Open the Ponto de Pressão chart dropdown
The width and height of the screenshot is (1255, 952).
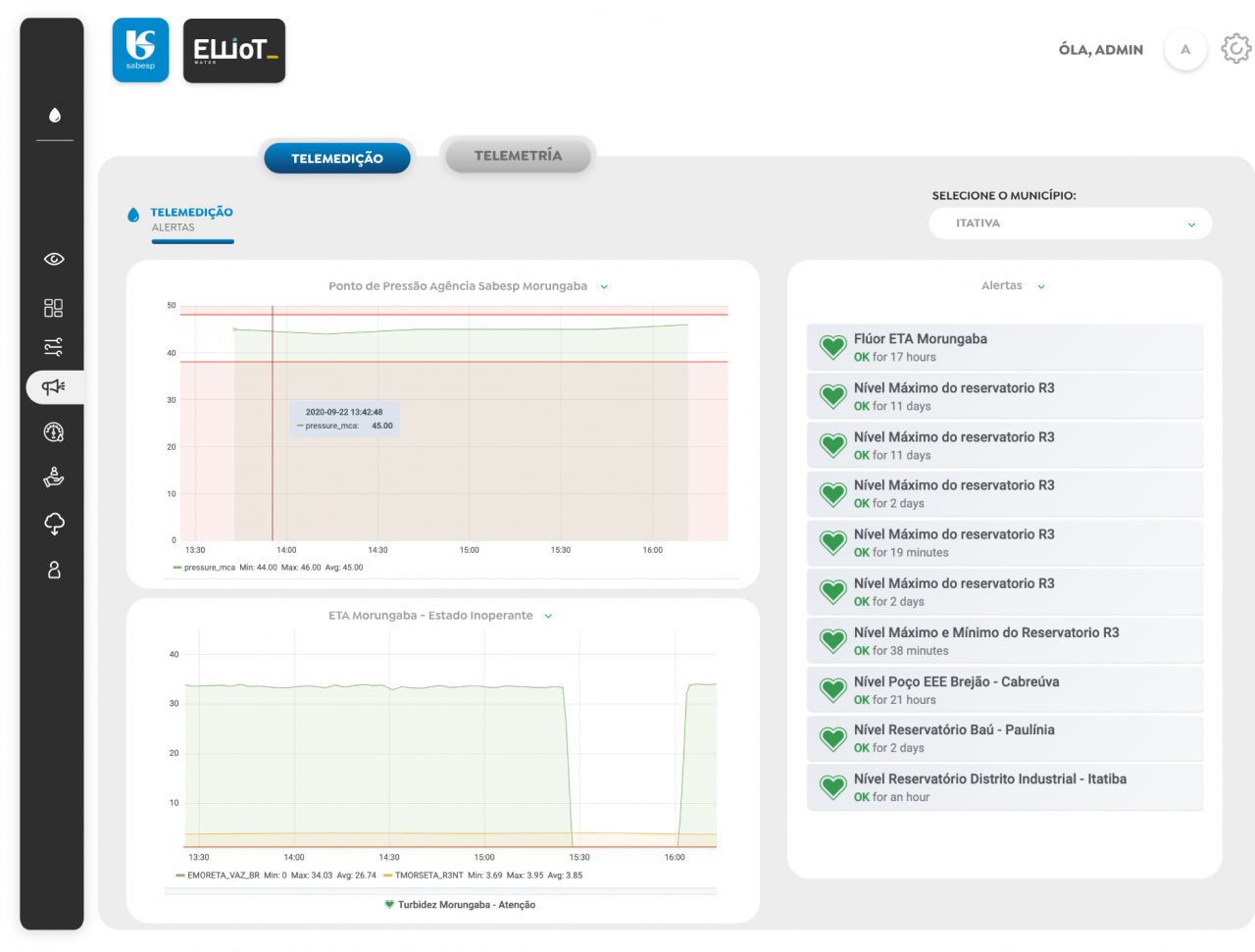pos(603,286)
